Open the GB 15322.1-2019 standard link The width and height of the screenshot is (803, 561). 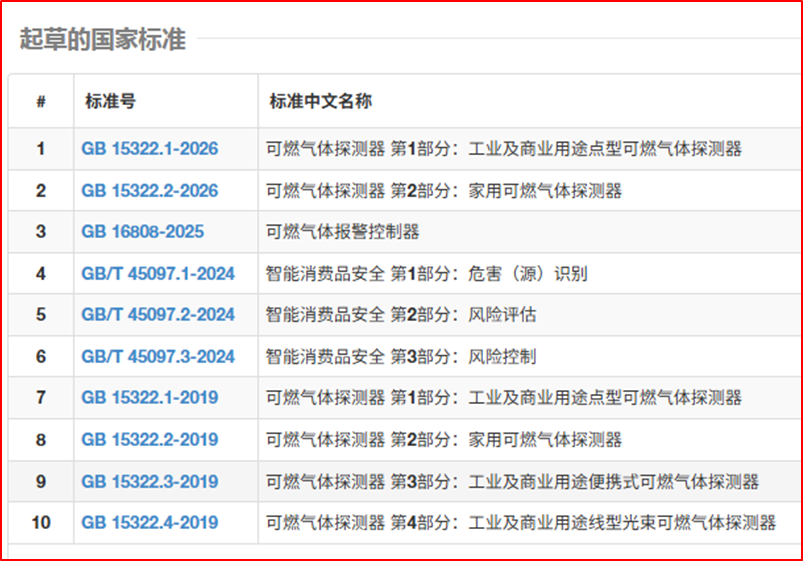point(149,398)
